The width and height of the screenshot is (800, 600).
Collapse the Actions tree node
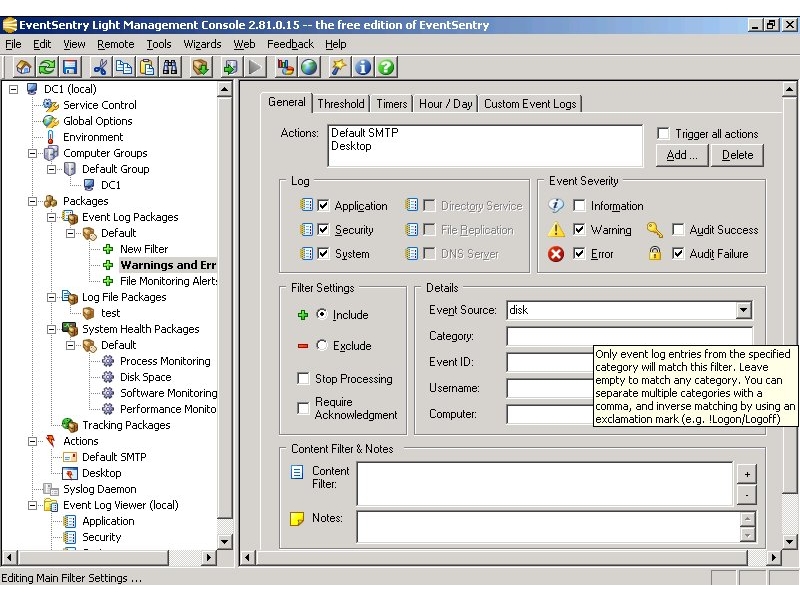(33, 441)
